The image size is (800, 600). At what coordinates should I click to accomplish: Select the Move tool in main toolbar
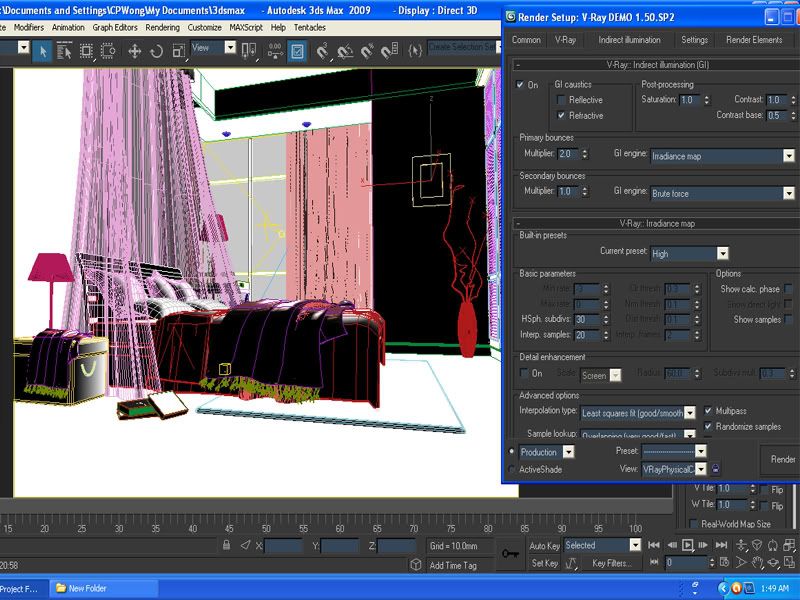(x=134, y=50)
